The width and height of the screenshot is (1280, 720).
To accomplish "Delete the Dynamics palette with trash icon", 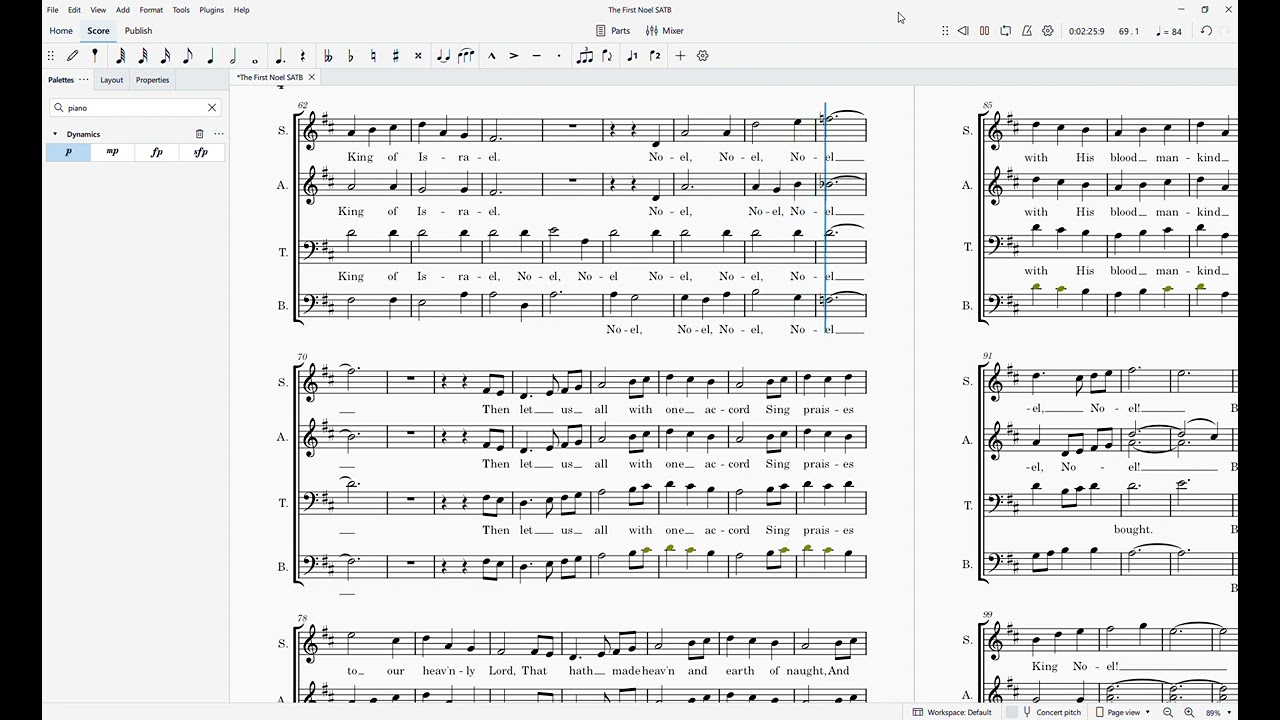I will tap(200, 134).
